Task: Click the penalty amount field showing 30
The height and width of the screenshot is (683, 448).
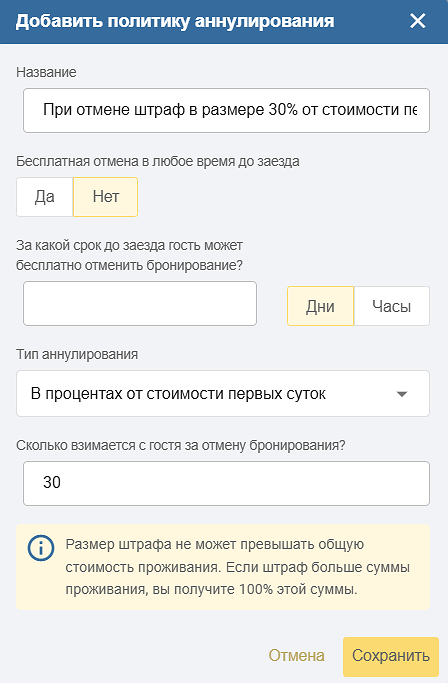Action: (226, 483)
